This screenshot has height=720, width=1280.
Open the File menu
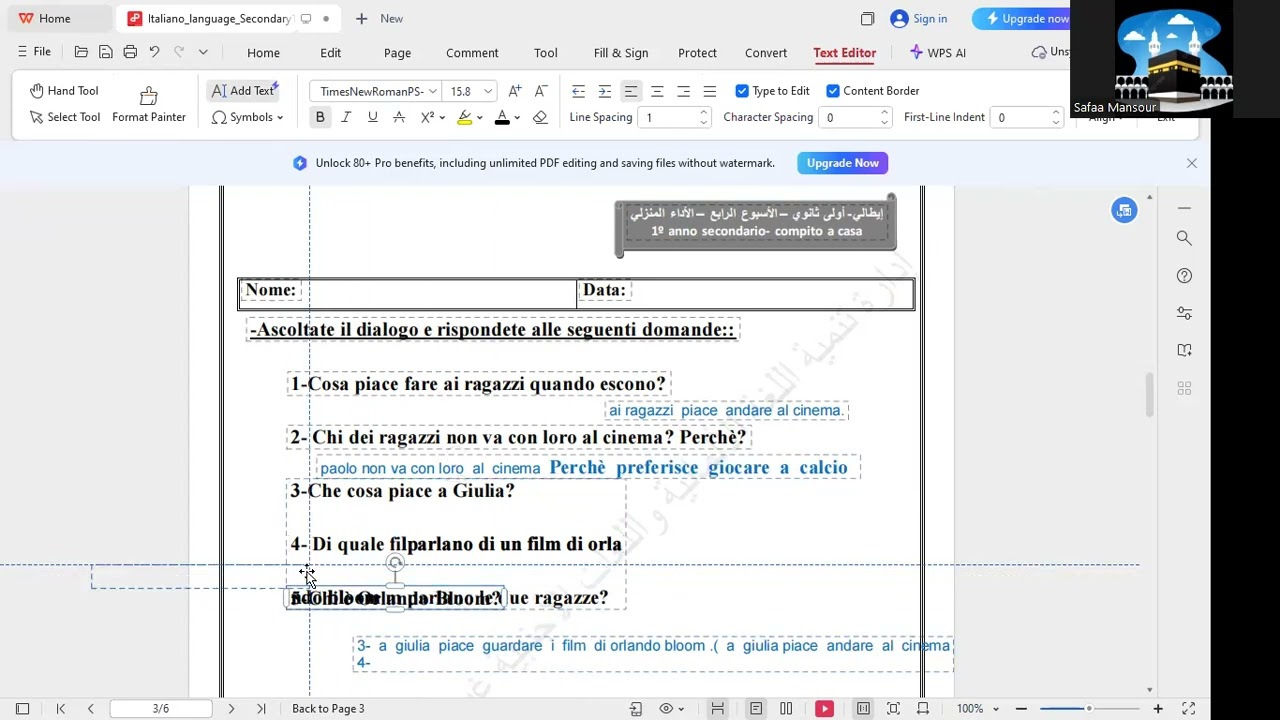point(33,52)
